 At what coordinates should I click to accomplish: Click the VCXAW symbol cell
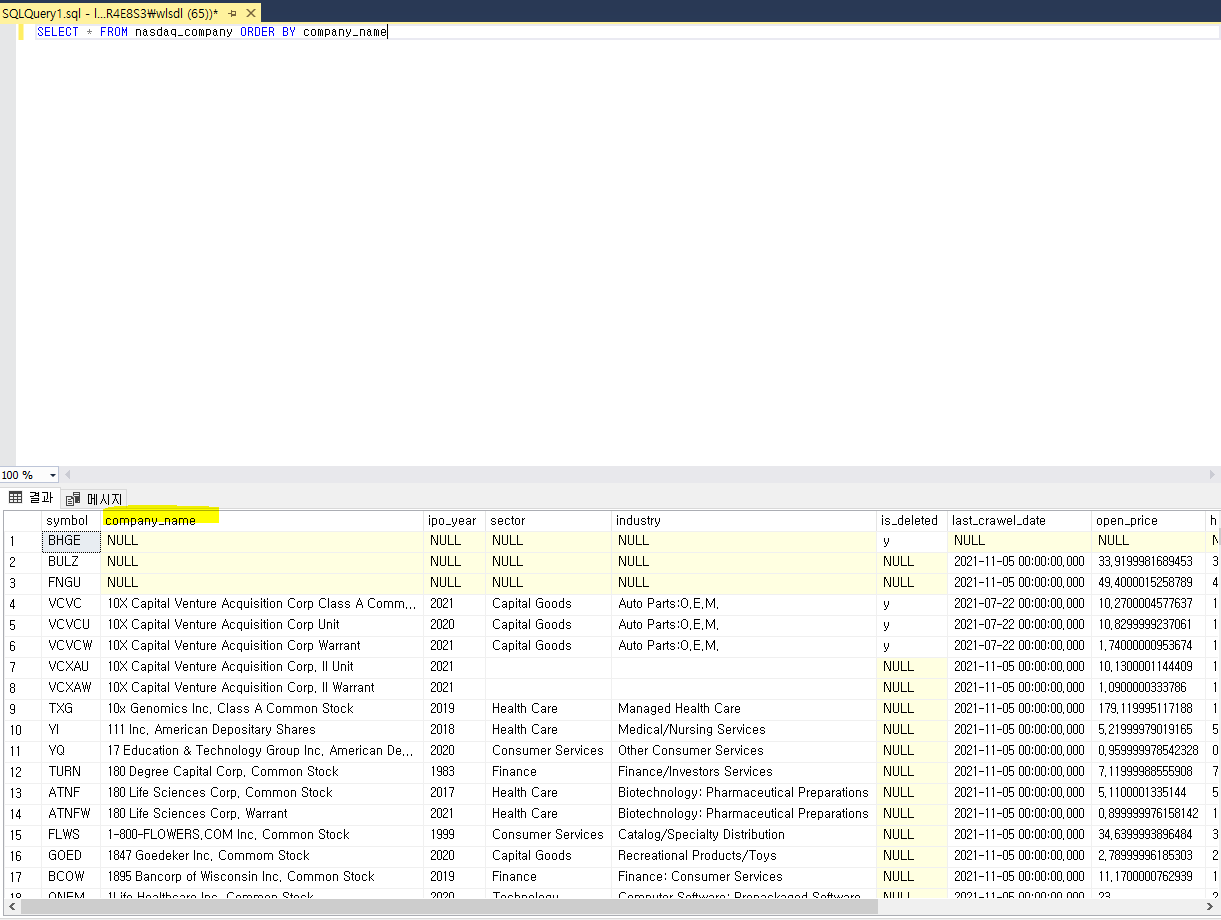pyautogui.click(x=72, y=688)
